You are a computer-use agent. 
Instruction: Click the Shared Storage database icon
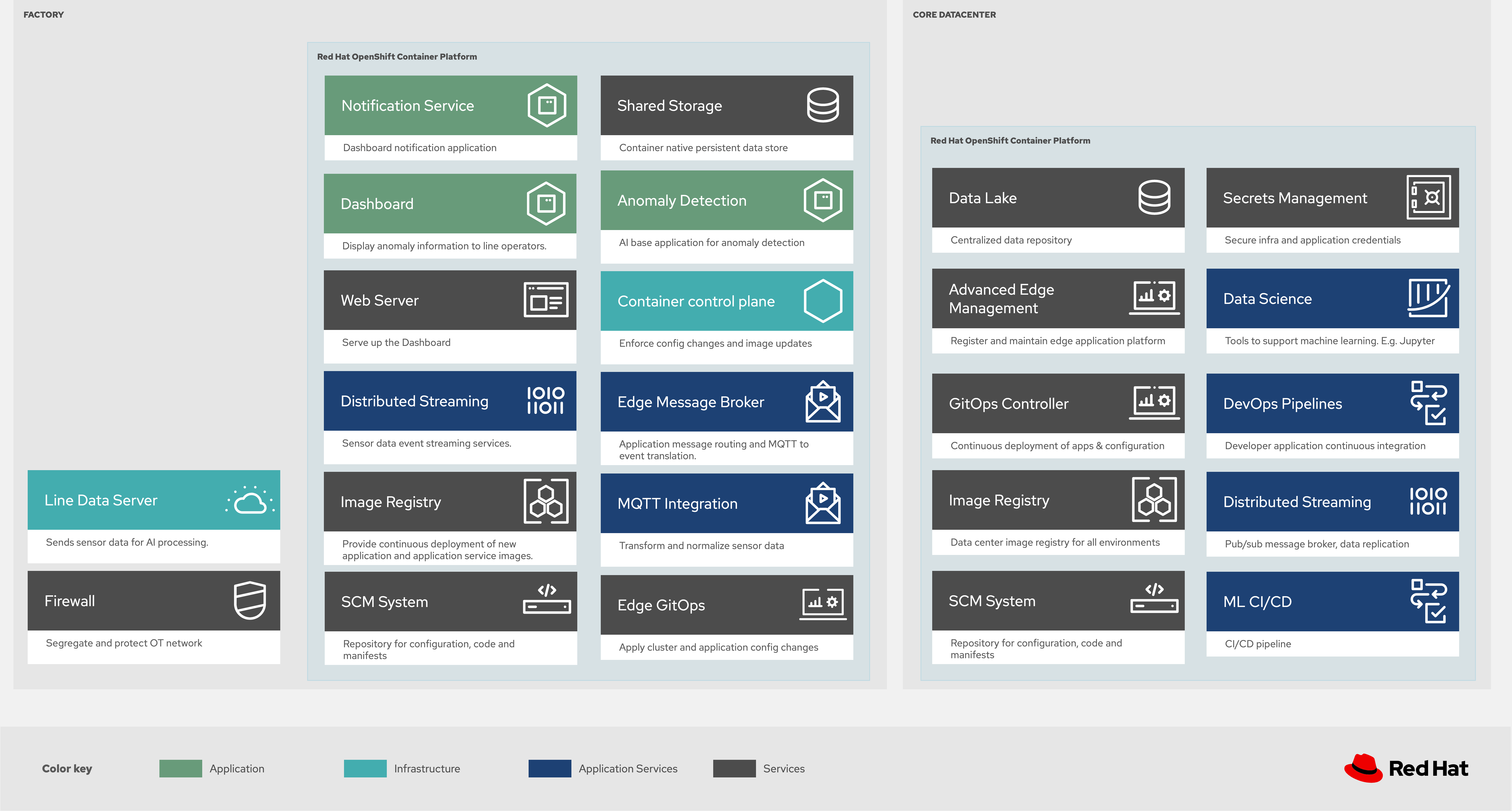click(x=822, y=105)
